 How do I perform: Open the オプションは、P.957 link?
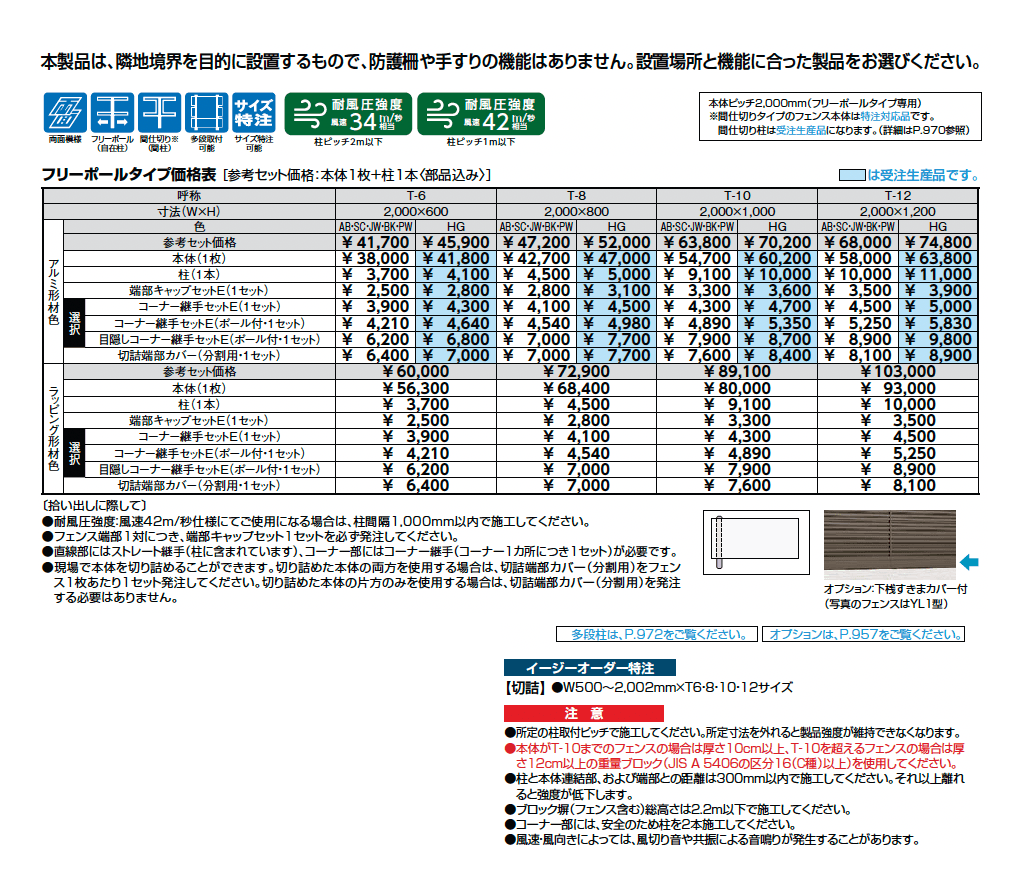[864, 634]
